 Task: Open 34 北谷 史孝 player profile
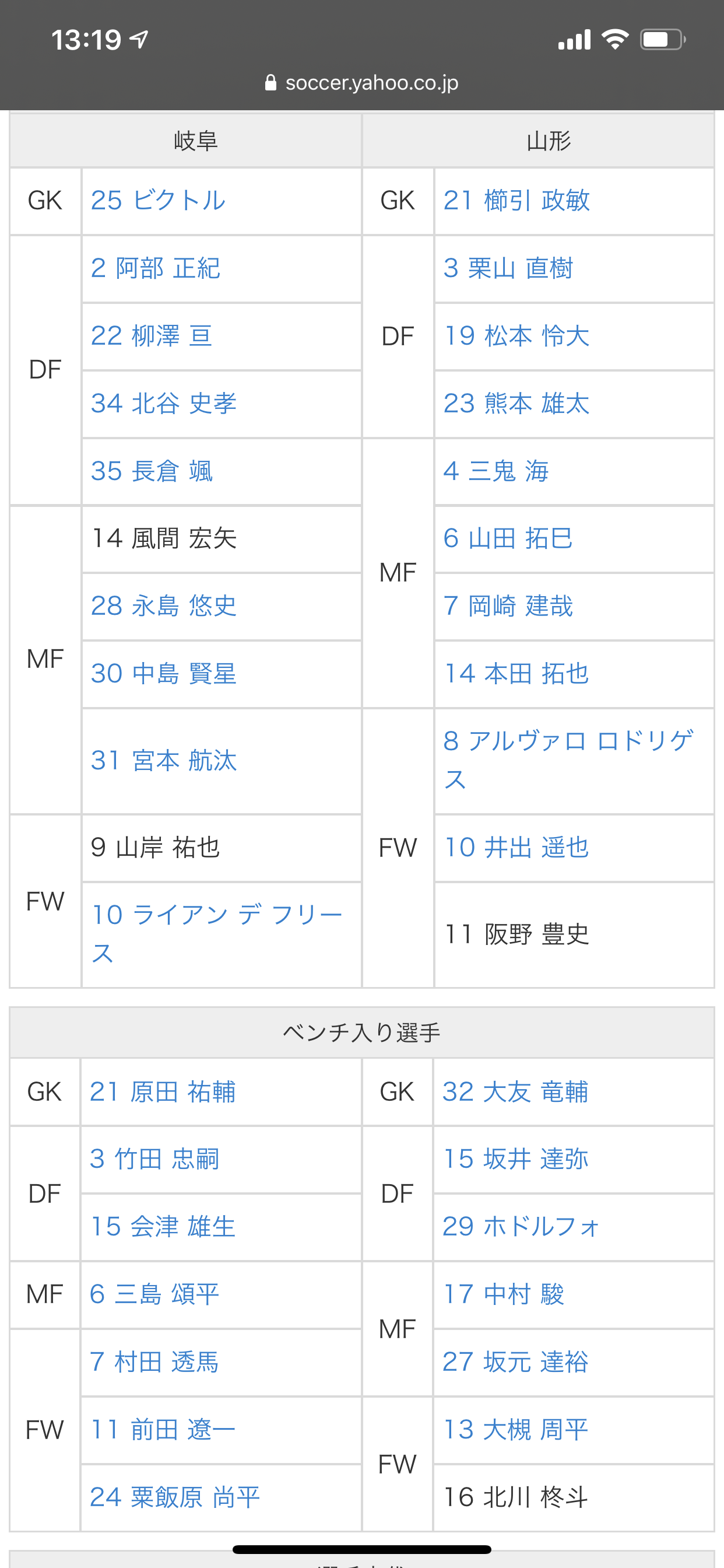click(164, 404)
